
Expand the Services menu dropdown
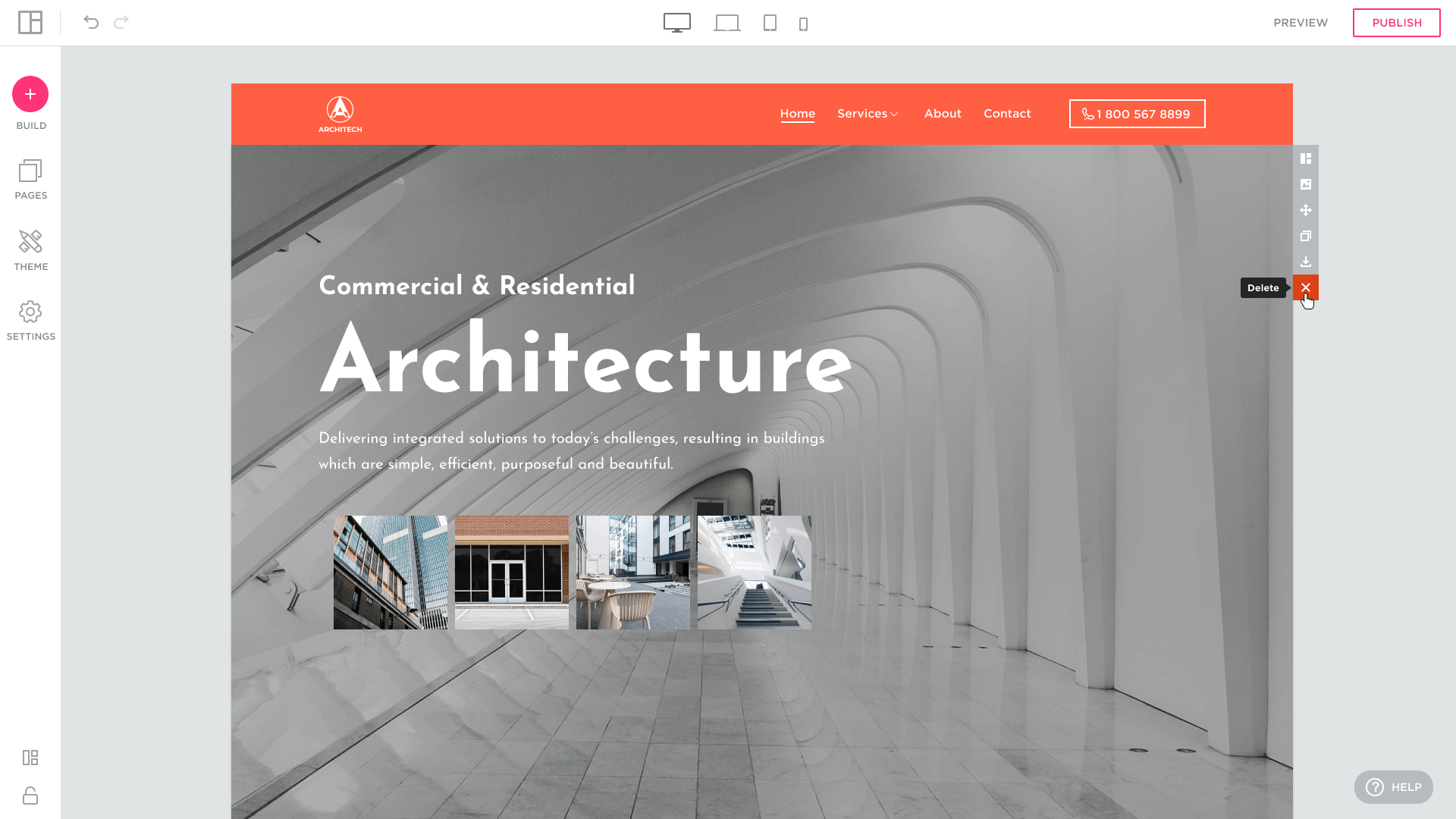[x=868, y=114]
